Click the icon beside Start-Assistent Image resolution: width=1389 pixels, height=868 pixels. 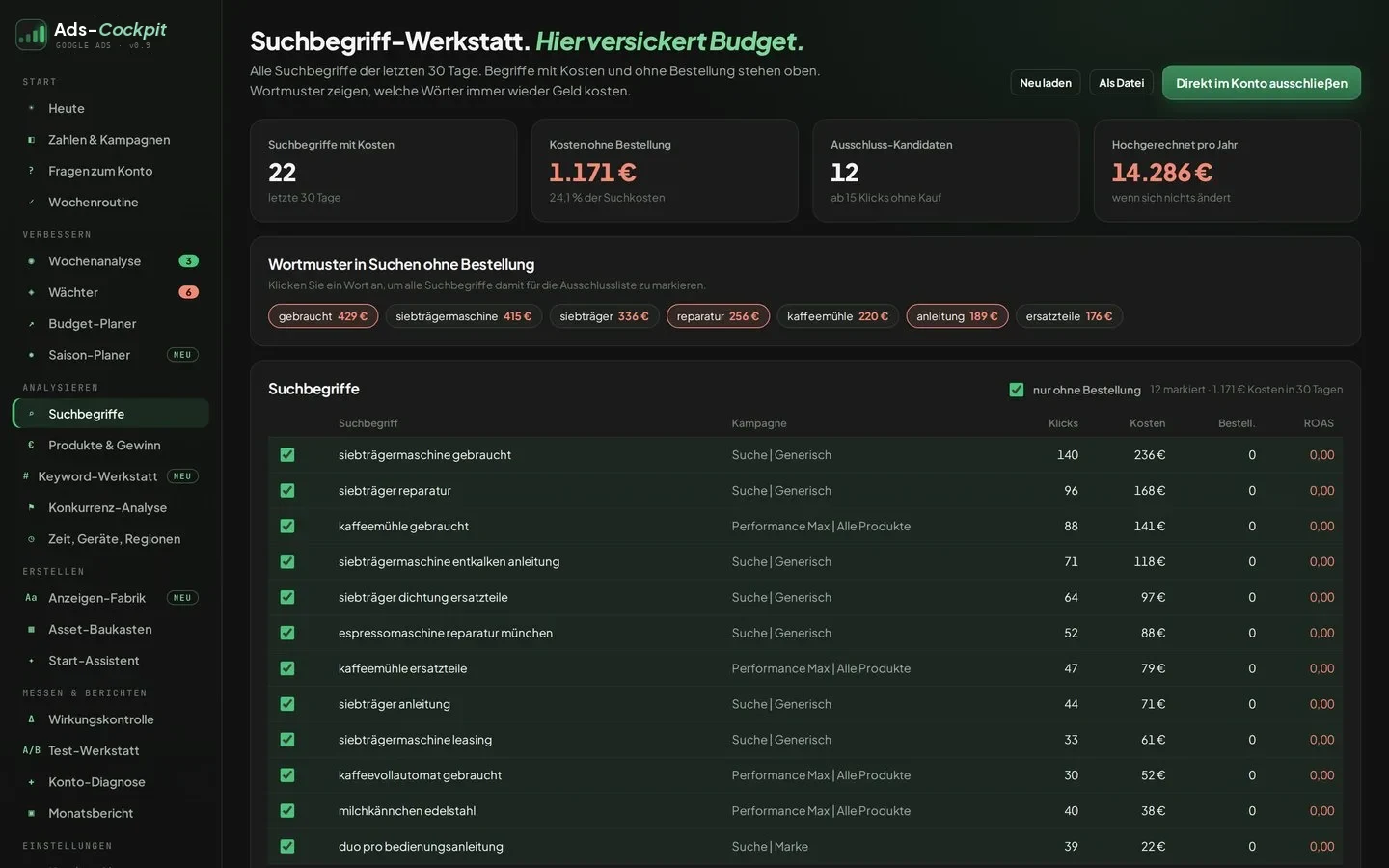(x=31, y=661)
